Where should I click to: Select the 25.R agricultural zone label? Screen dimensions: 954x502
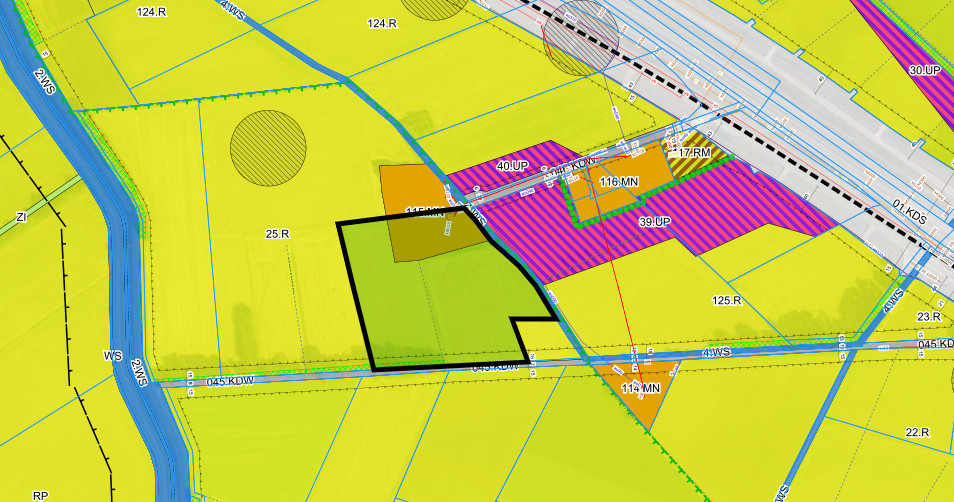(277, 234)
